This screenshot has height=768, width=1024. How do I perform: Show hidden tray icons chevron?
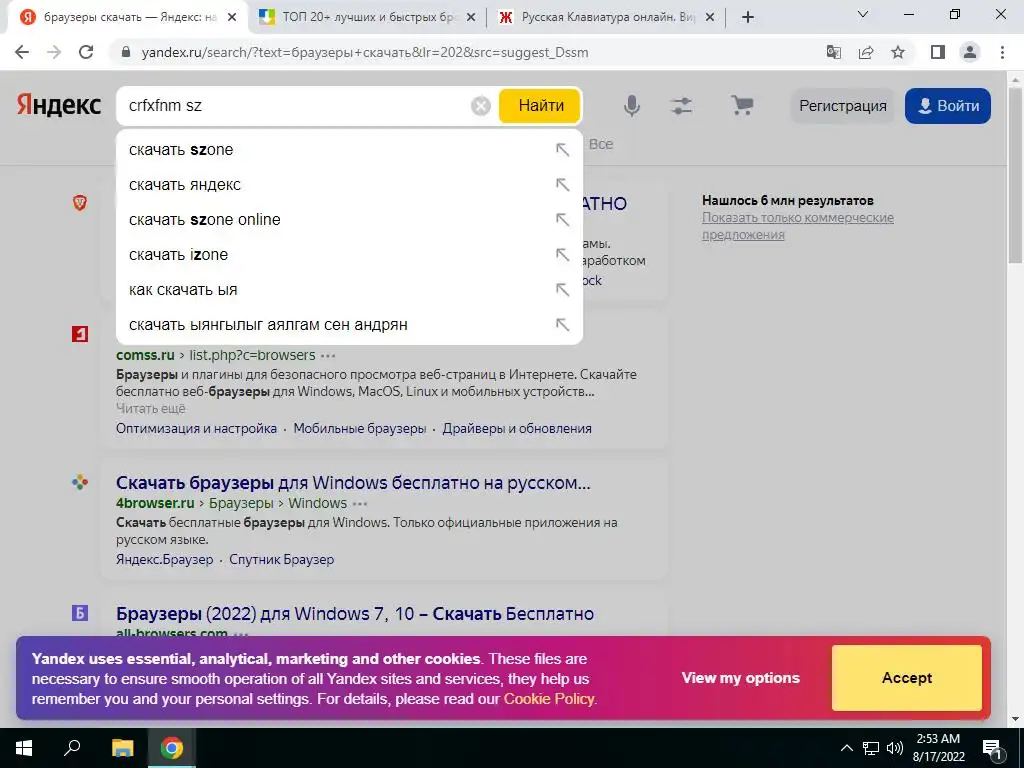tap(846, 748)
